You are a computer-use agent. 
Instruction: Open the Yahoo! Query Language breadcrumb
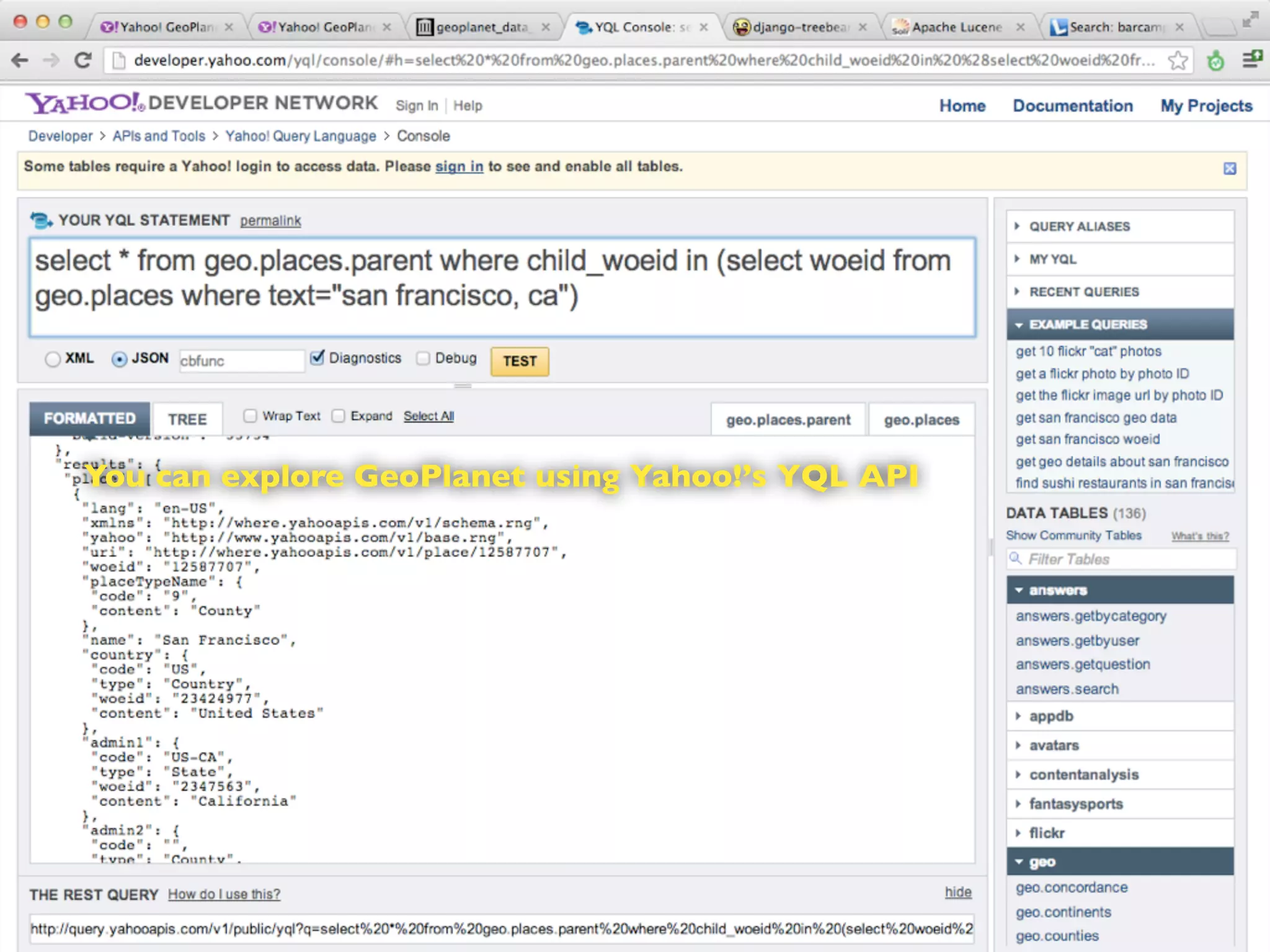[301, 136]
